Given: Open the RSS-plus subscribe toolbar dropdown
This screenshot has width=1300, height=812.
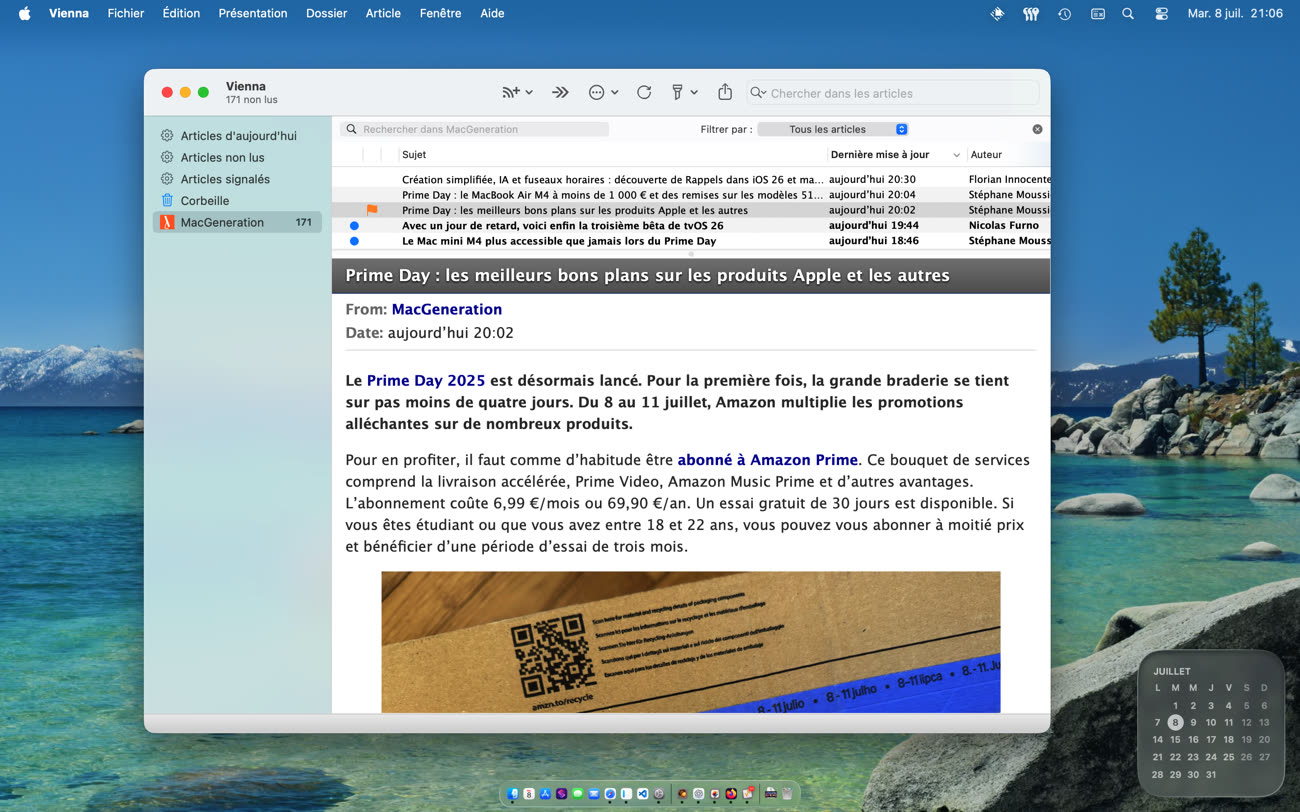Looking at the screenshot, I should click(517, 92).
